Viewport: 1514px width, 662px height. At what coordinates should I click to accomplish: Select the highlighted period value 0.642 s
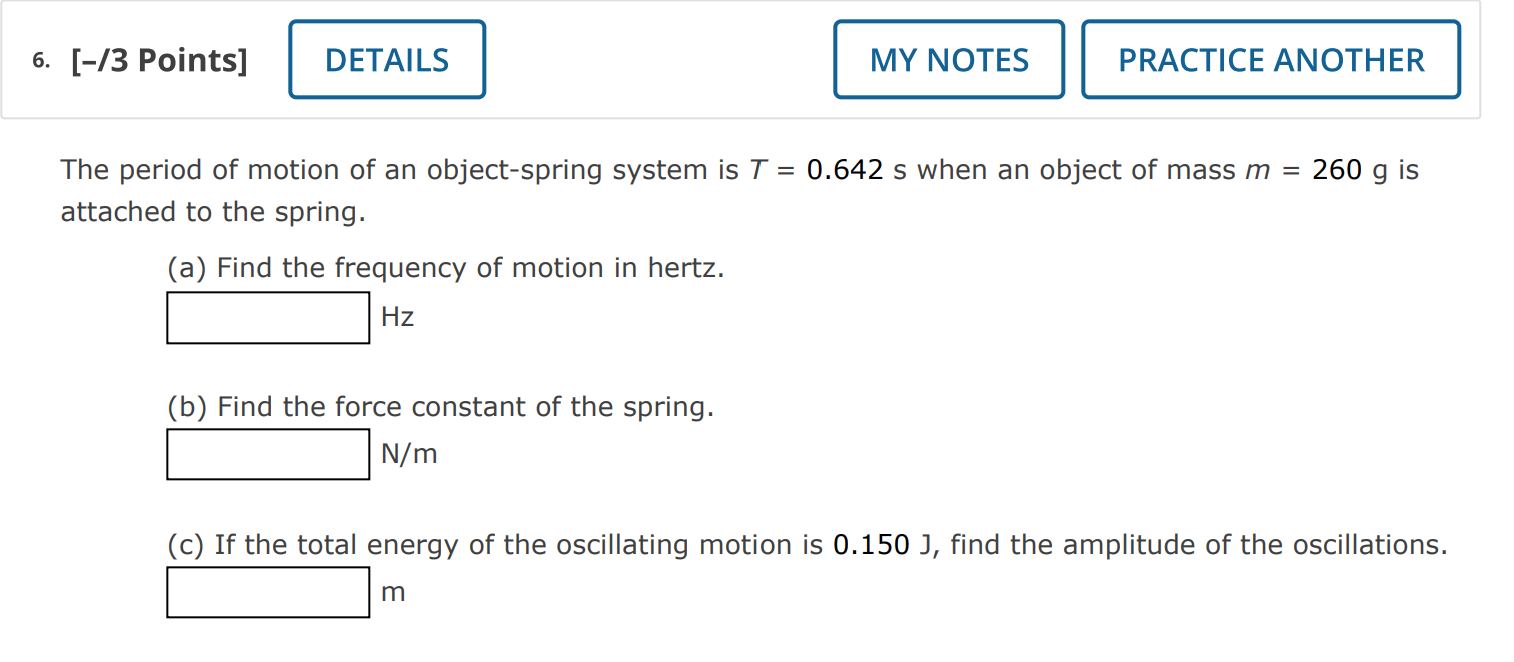(x=842, y=170)
